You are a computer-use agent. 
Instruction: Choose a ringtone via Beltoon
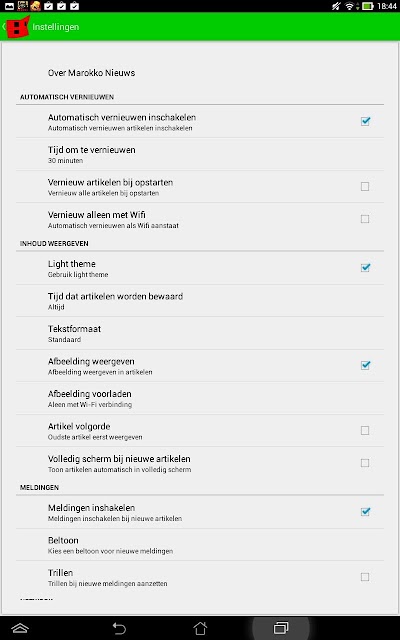[x=200, y=545]
